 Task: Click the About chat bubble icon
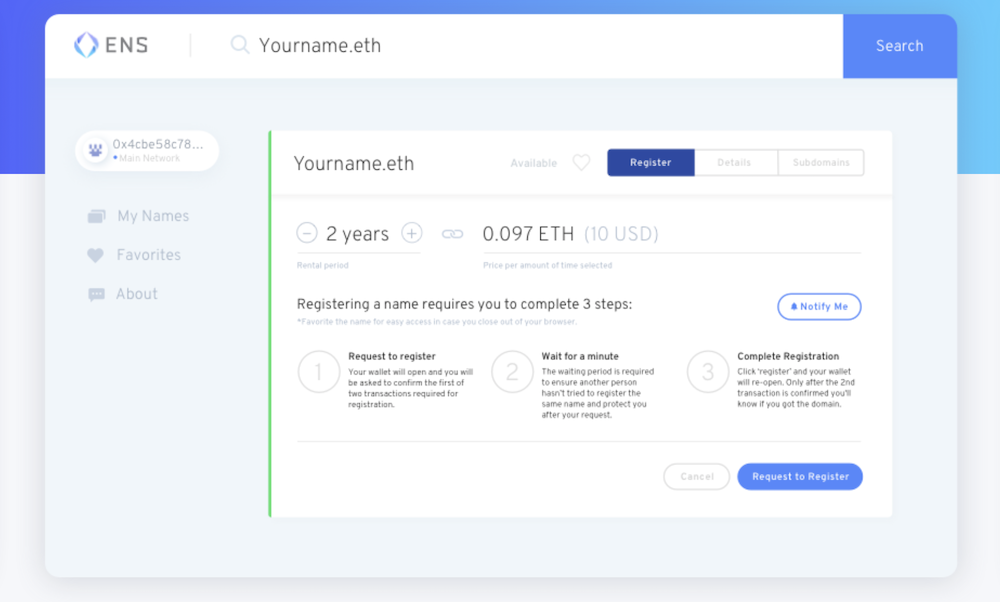coord(96,294)
